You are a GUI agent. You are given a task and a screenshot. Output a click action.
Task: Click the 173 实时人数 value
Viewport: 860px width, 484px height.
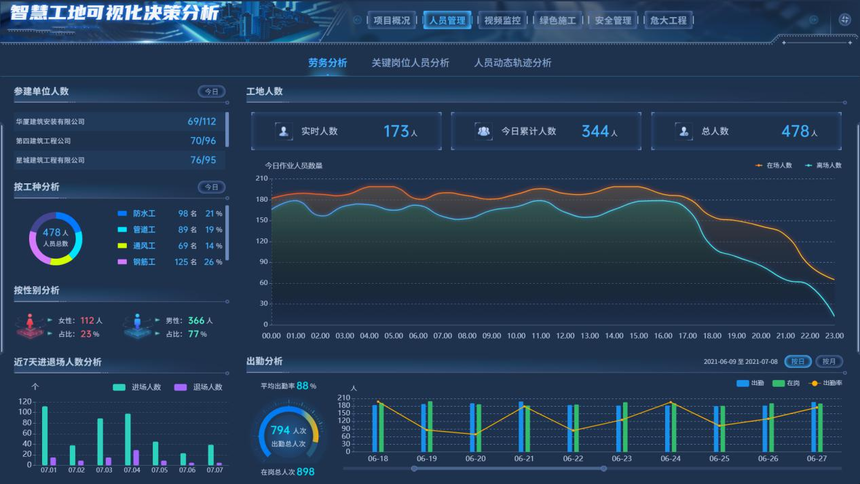396,131
